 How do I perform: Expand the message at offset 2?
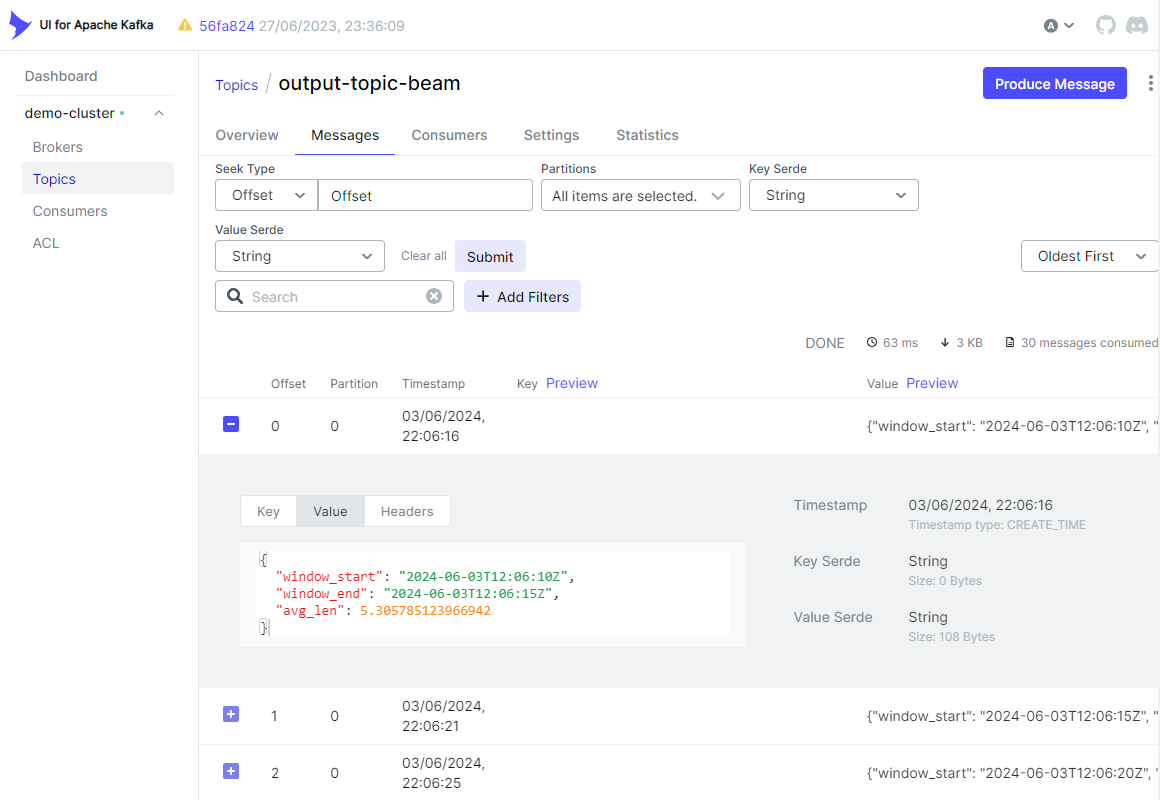click(x=231, y=771)
